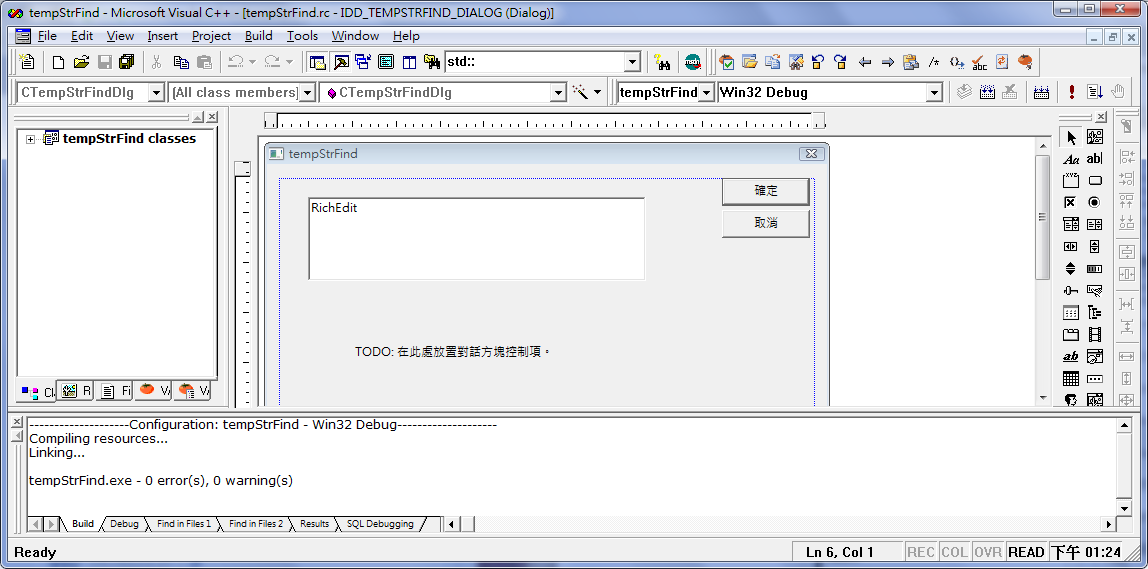Select the Button control tool
The image size is (1148, 569).
(1095, 181)
